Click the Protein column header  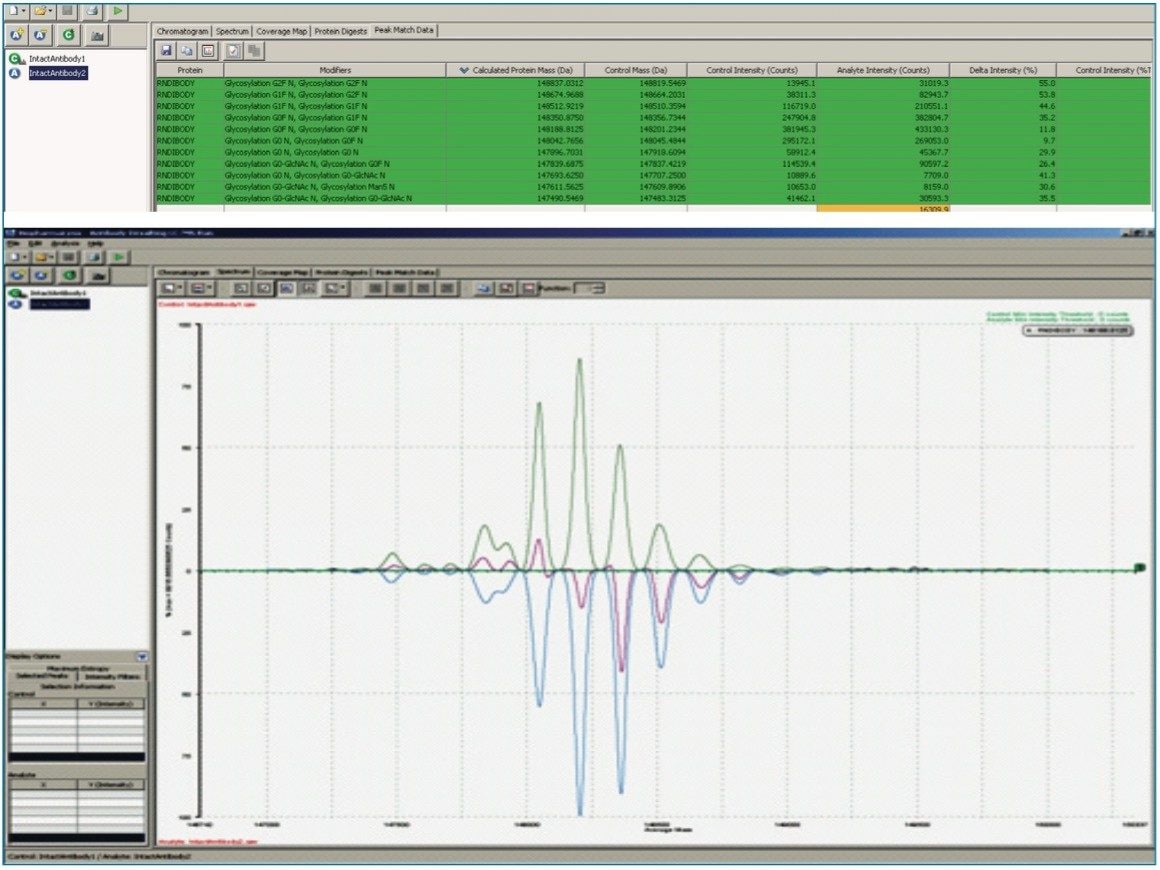tap(189, 70)
